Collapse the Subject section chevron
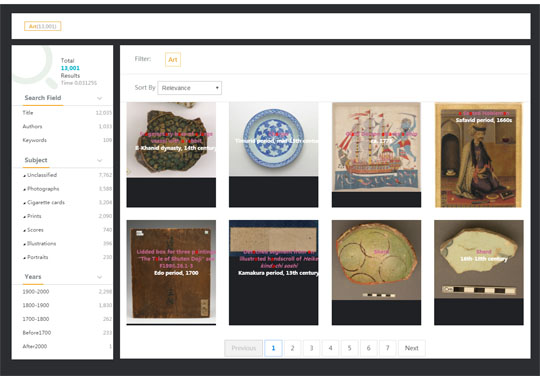 100,160
